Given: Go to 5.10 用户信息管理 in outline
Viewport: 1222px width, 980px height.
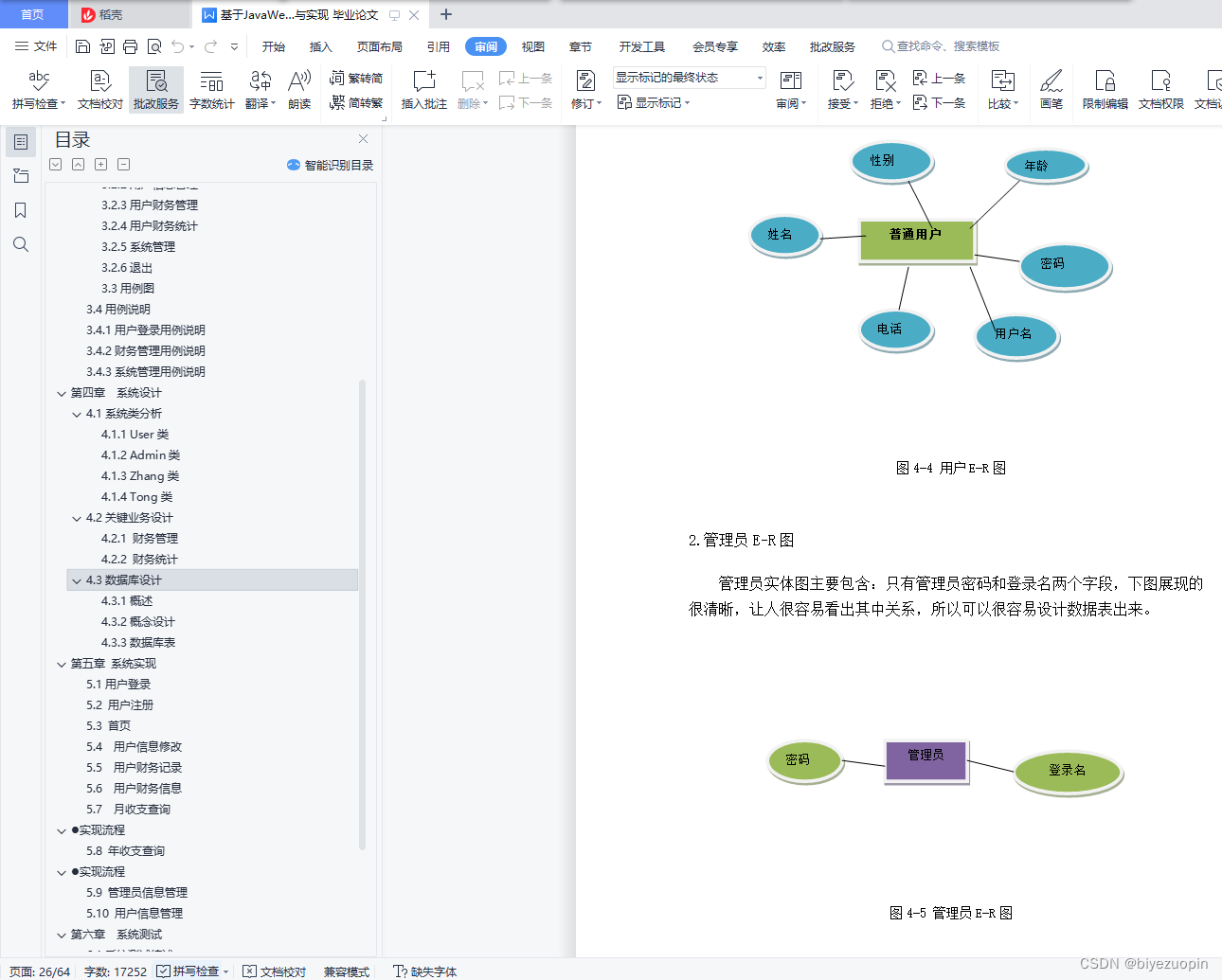Looking at the screenshot, I should point(135,914).
